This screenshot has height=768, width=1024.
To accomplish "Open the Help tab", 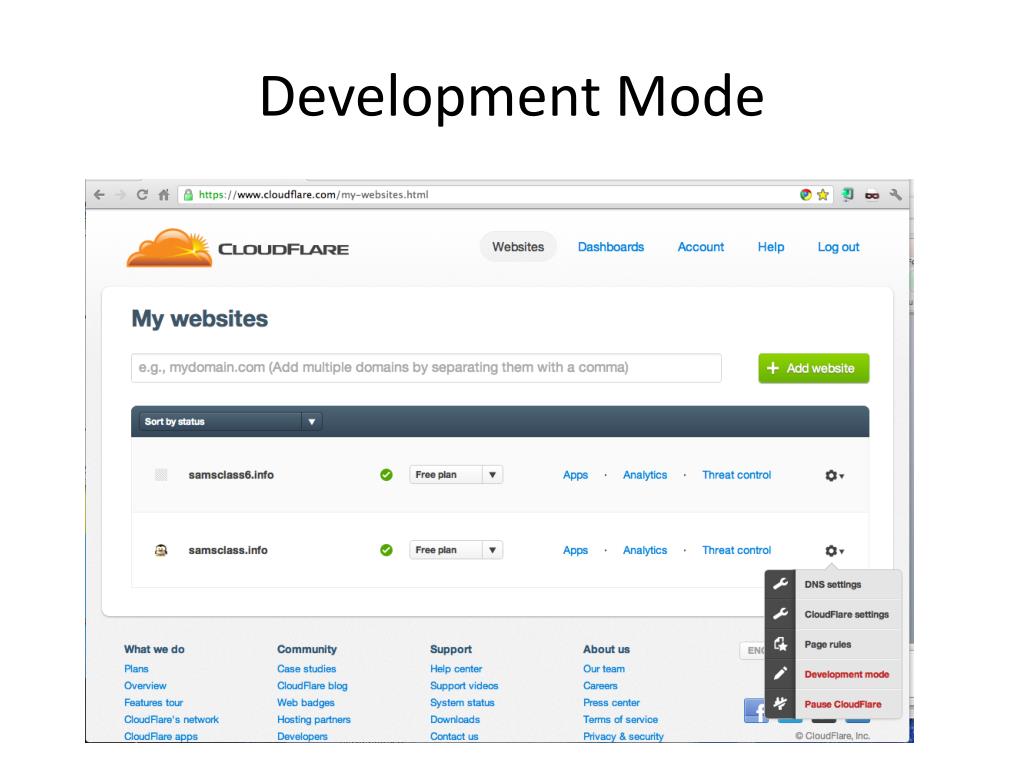I will click(x=771, y=247).
